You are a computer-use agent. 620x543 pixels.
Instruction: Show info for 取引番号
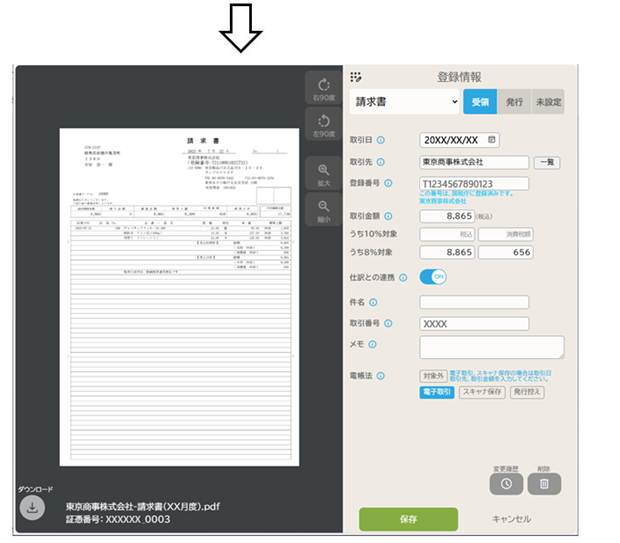(388, 324)
